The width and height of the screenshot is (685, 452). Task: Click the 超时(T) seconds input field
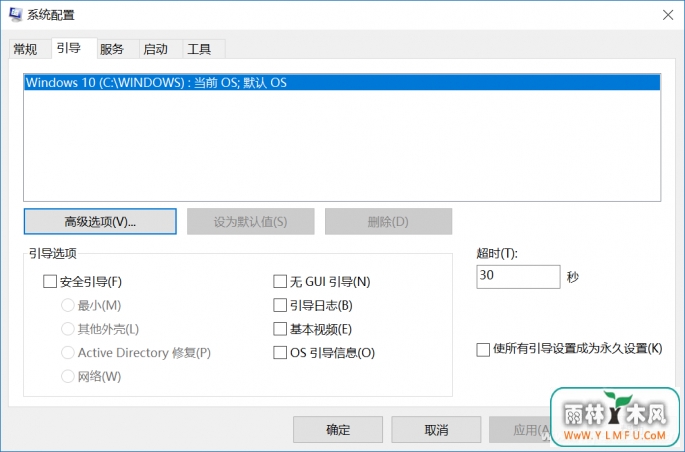pos(518,276)
